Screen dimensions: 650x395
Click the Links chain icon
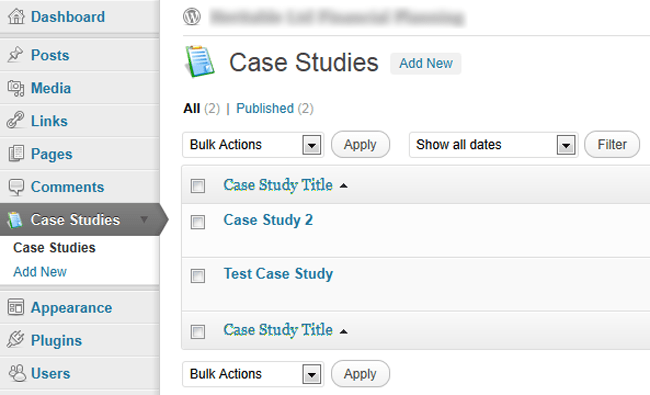click(x=15, y=121)
